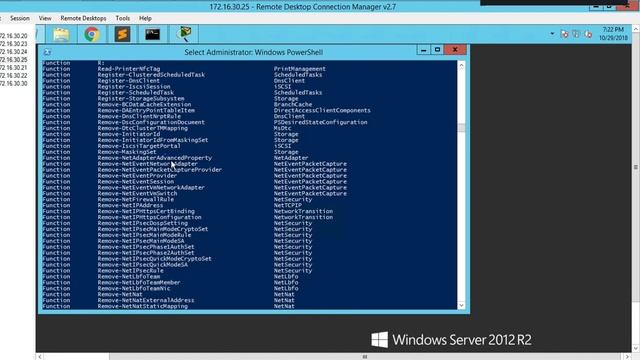The height and width of the screenshot is (360, 640).
Task: Click the PrintManagement module name
Action: pos(300,69)
